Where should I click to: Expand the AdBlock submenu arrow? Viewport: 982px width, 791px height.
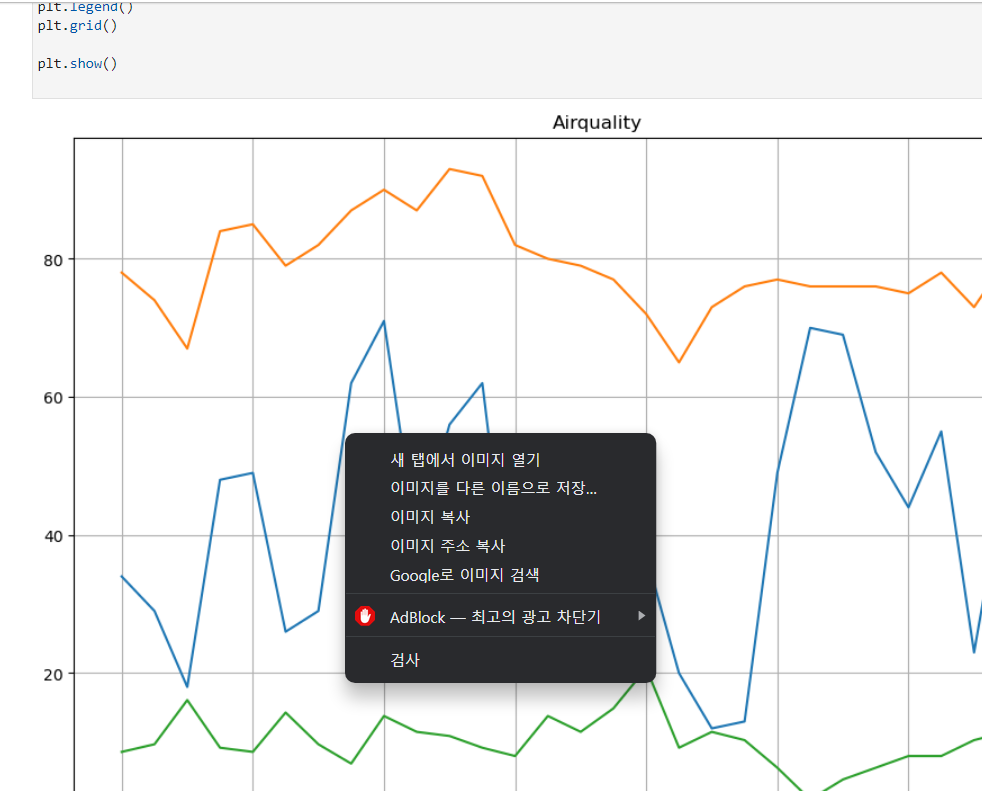pyautogui.click(x=641, y=616)
